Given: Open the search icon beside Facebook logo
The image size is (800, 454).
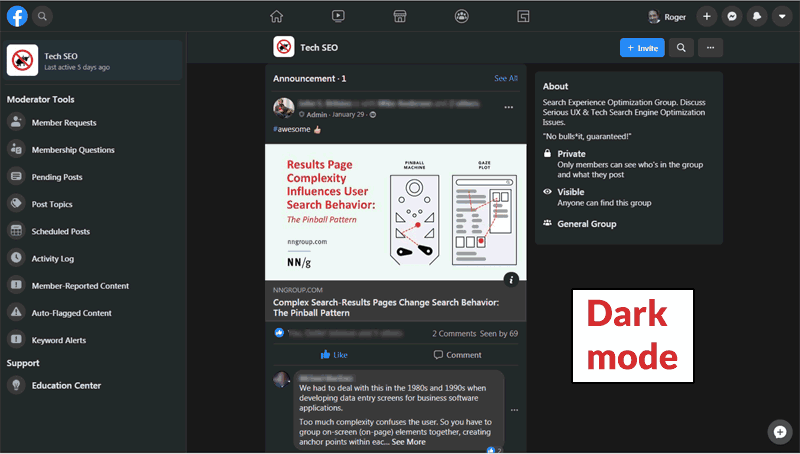Looking at the screenshot, I should click(42, 16).
